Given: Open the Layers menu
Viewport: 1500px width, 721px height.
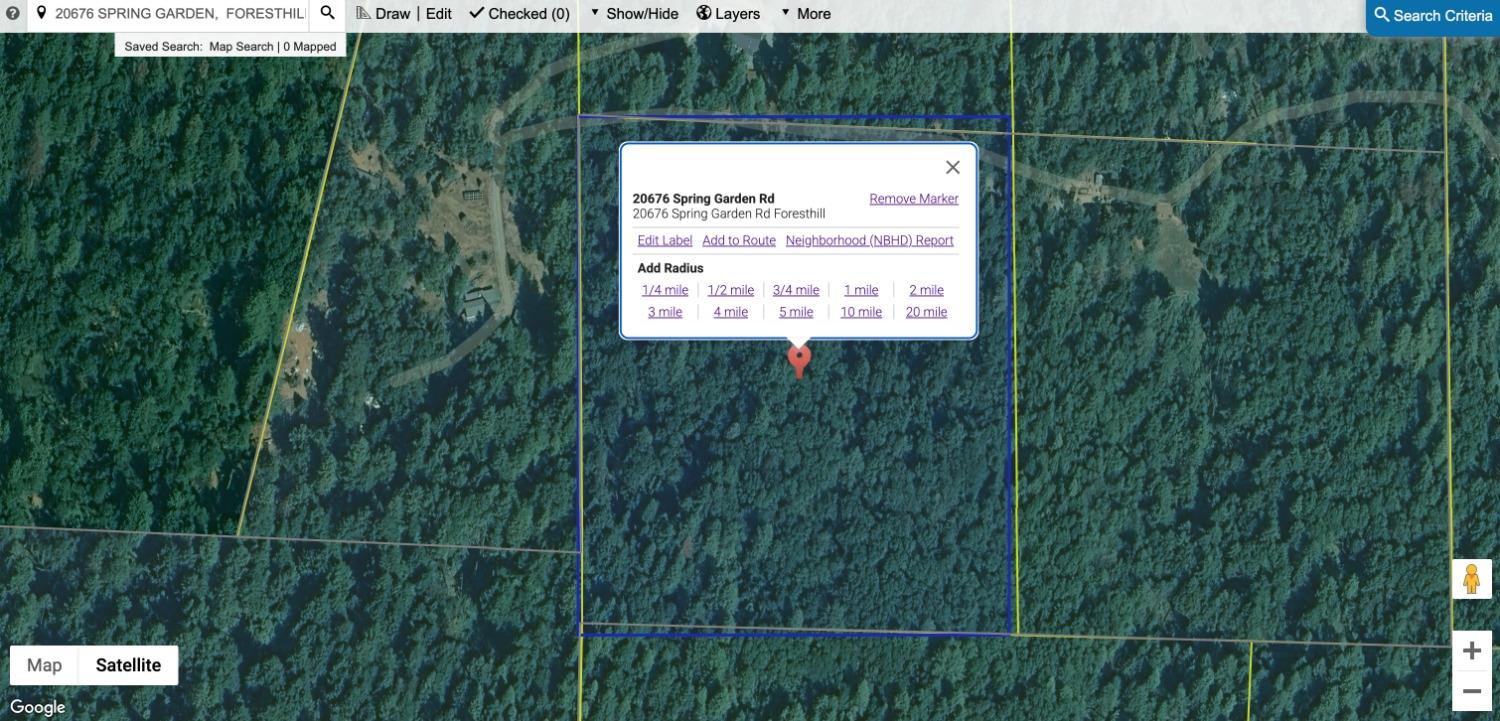Looking at the screenshot, I should [728, 14].
